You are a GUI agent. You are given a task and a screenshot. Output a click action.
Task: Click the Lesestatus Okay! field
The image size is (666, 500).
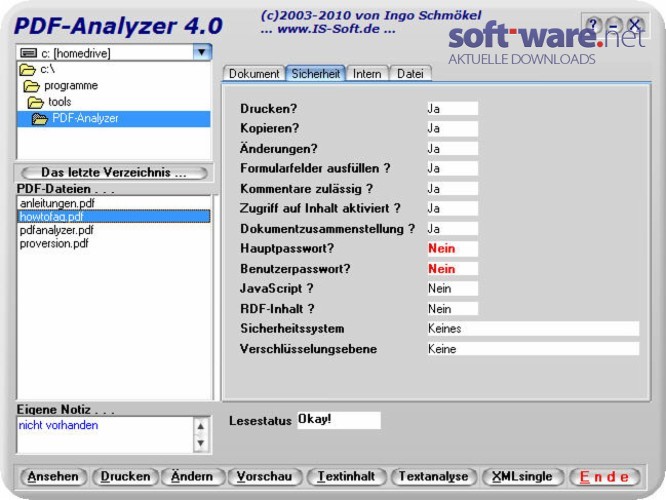pos(339,420)
